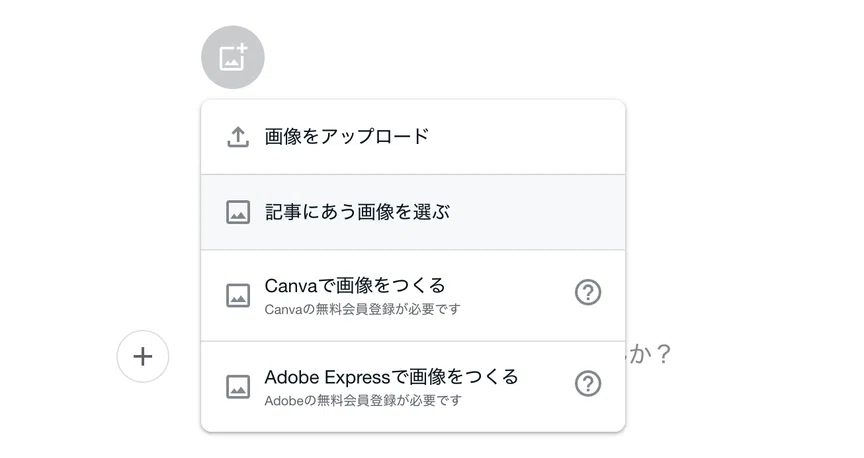This screenshot has width=864, height=458.
Task: Select Adobe Expressで画像をつくる option
Action: click(x=413, y=387)
